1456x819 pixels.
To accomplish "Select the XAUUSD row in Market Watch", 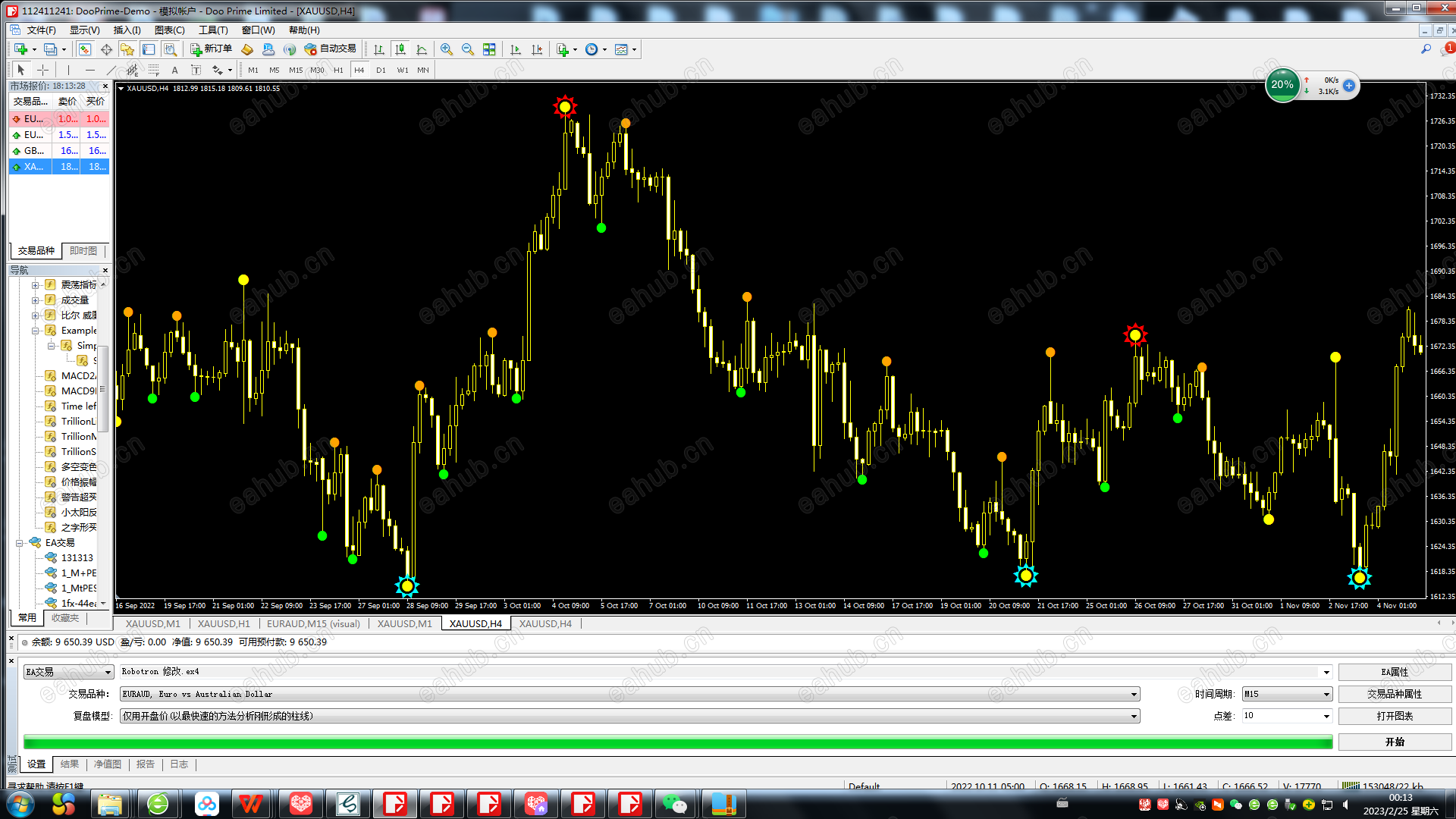I will (x=59, y=167).
